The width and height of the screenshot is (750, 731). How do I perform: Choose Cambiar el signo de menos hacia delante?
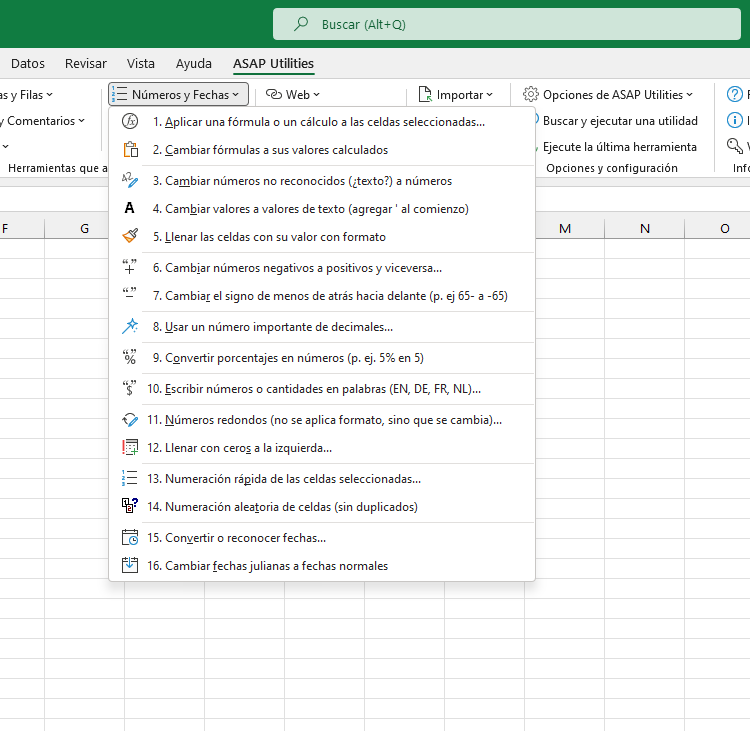321,296
